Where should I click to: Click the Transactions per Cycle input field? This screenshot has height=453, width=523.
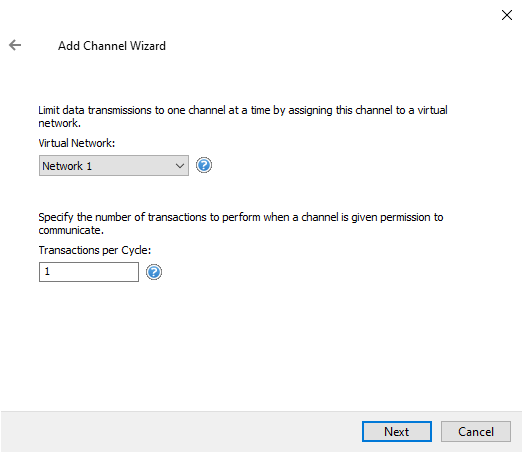click(89, 272)
